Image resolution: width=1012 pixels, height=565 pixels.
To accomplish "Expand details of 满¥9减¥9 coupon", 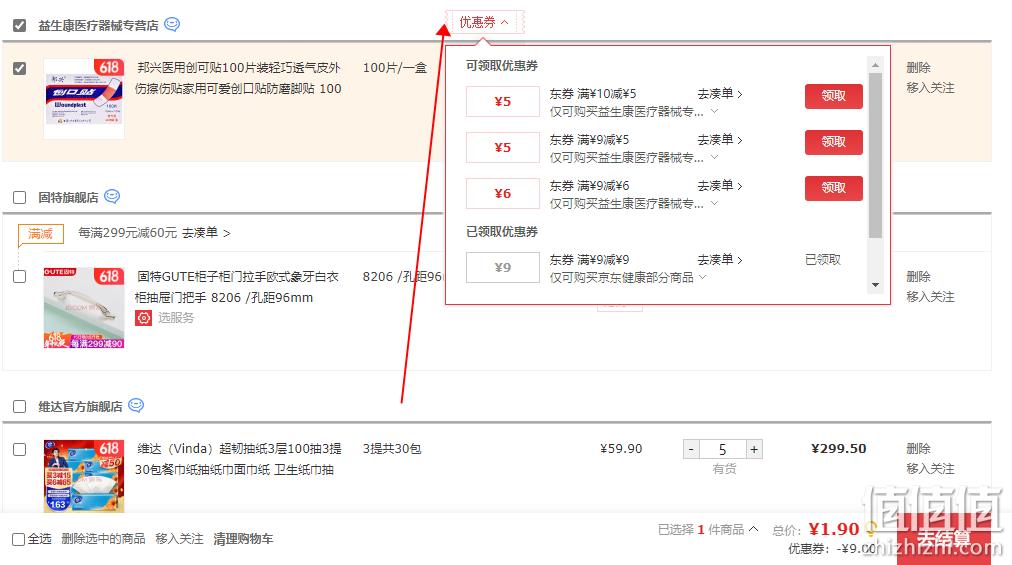I will pos(703,277).
